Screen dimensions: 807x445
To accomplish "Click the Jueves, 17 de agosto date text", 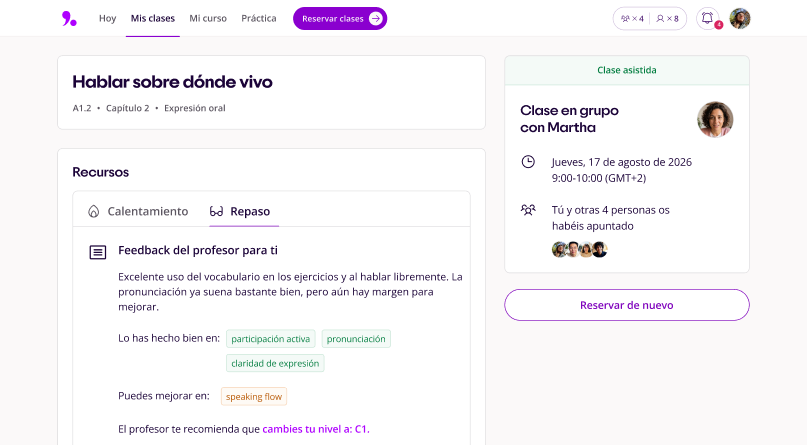I will tap(622, 162).
